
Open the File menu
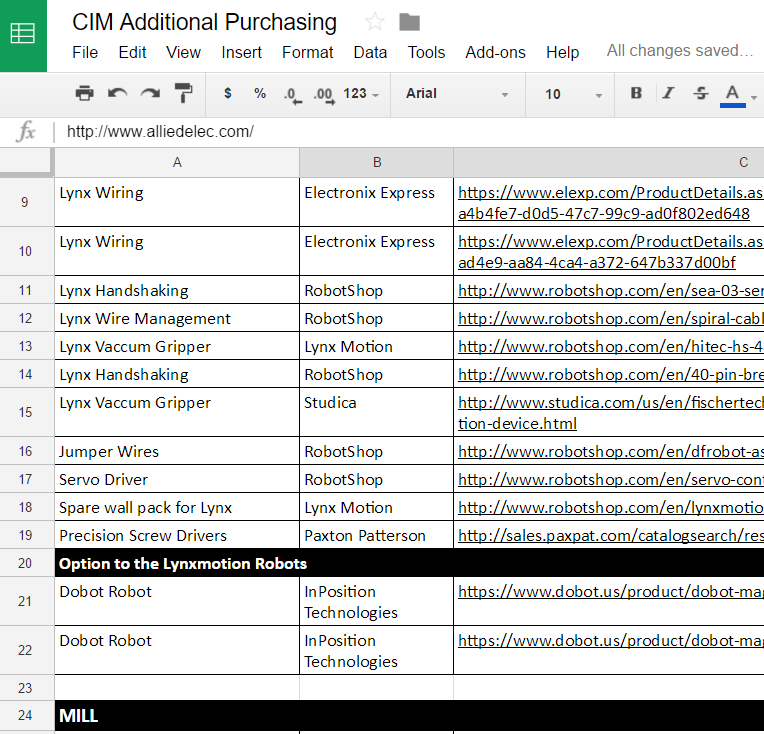click(85, 52)
